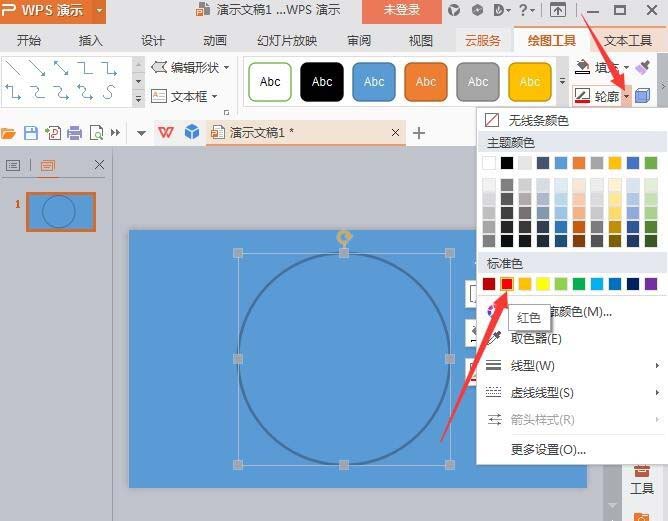668x521 pixels.
Task: Expand the Text Box dropdown arrow
Action: tap(214, 96)
